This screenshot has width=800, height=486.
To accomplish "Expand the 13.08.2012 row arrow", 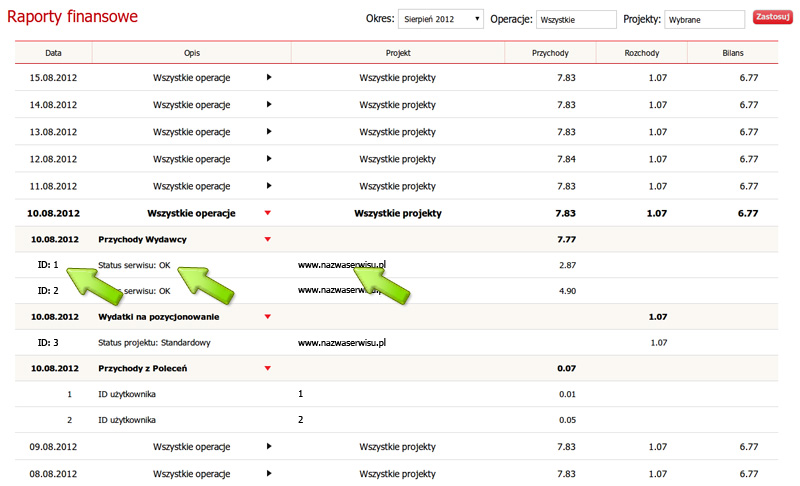I will (x=268, y=132).
